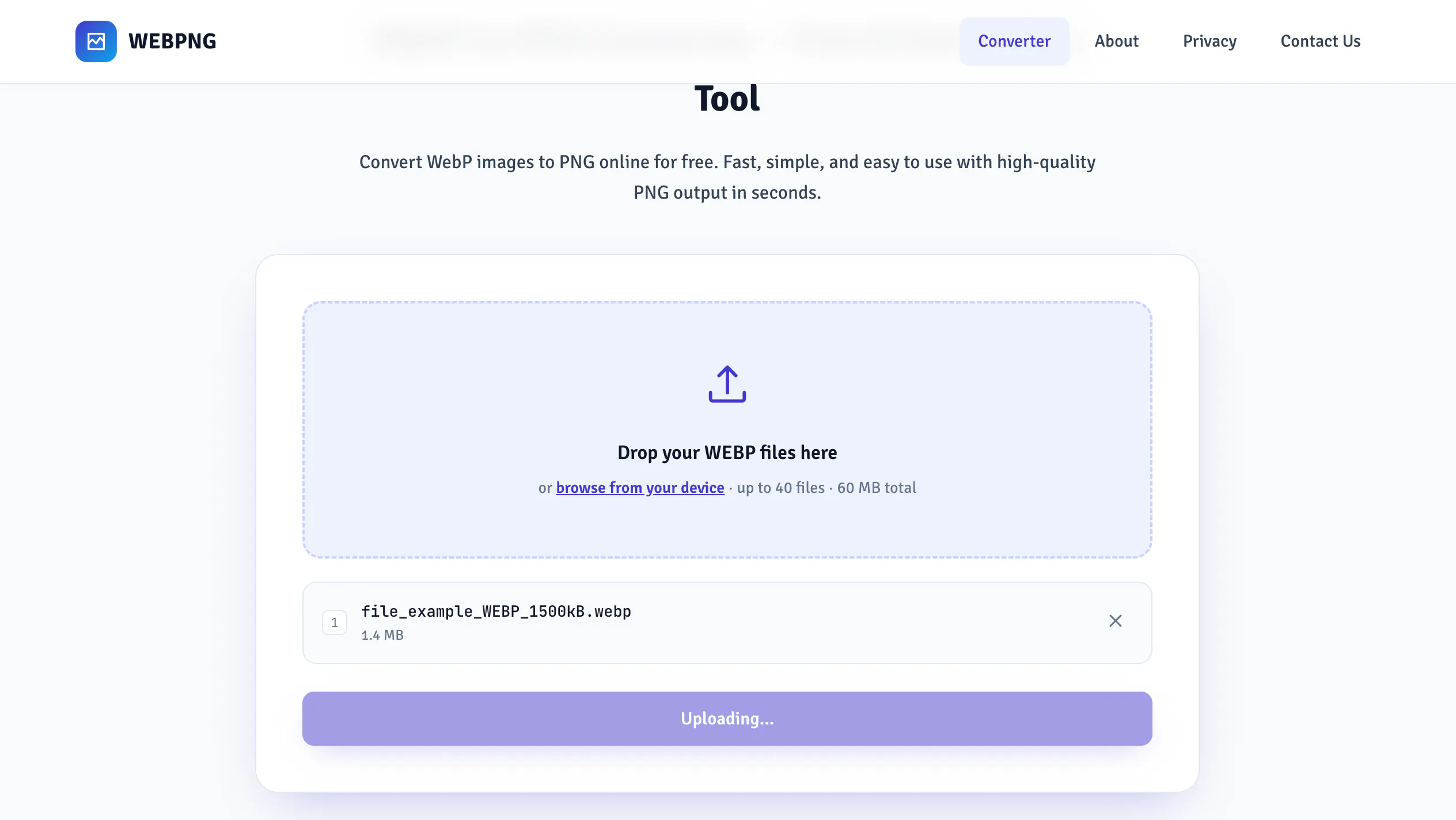Go to the About page
1456x820 pixels.
(1116, 41)
